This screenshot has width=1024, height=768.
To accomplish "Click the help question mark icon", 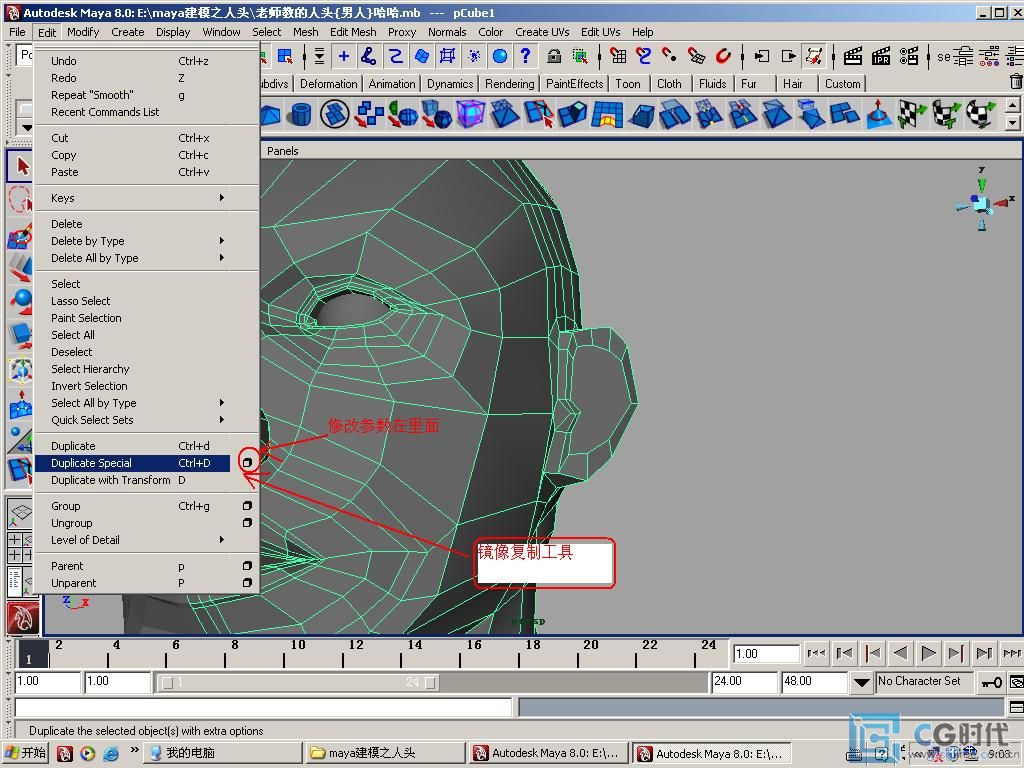I will pyautogui.click(x=526, y=56).
